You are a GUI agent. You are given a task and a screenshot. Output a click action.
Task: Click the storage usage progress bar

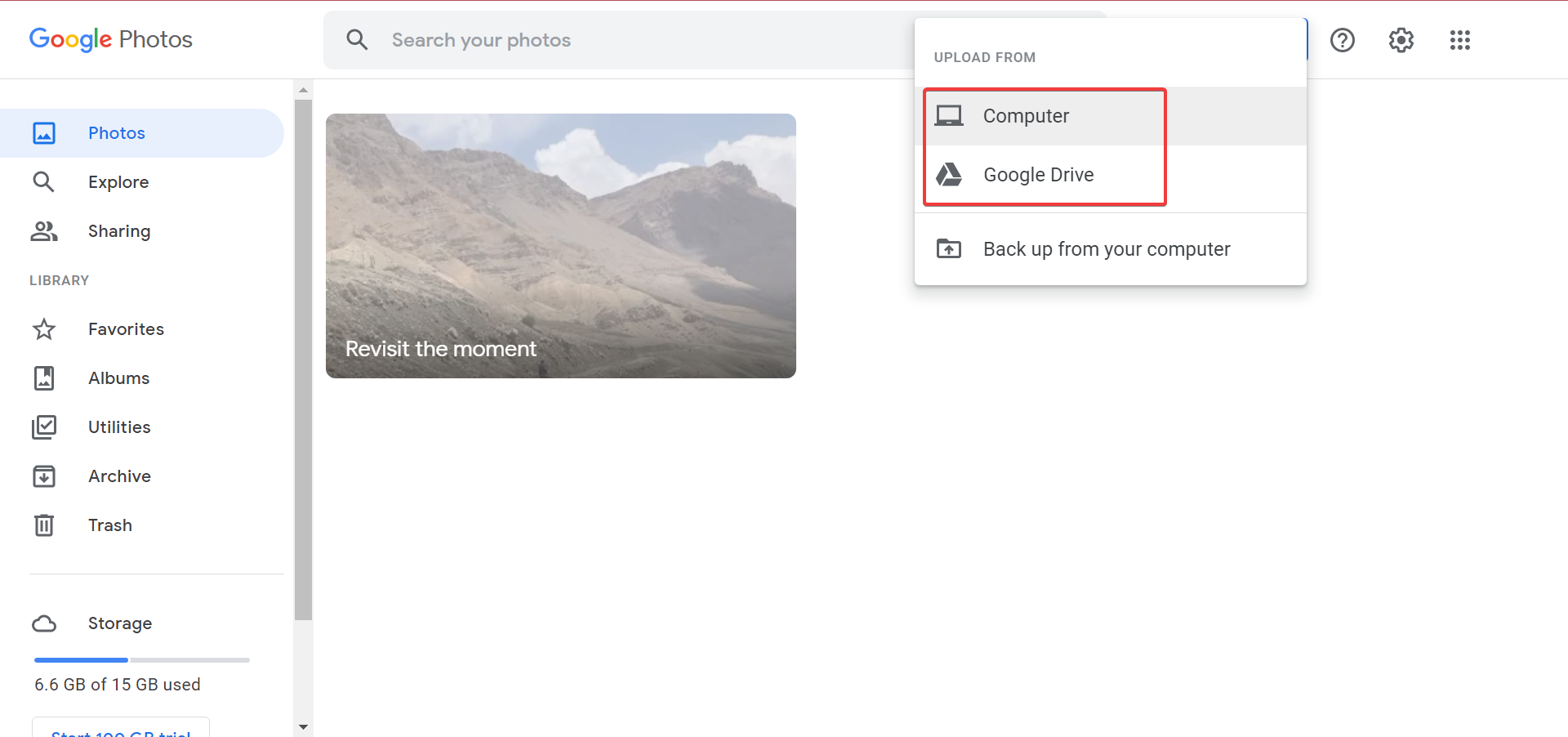click(142, 659)
